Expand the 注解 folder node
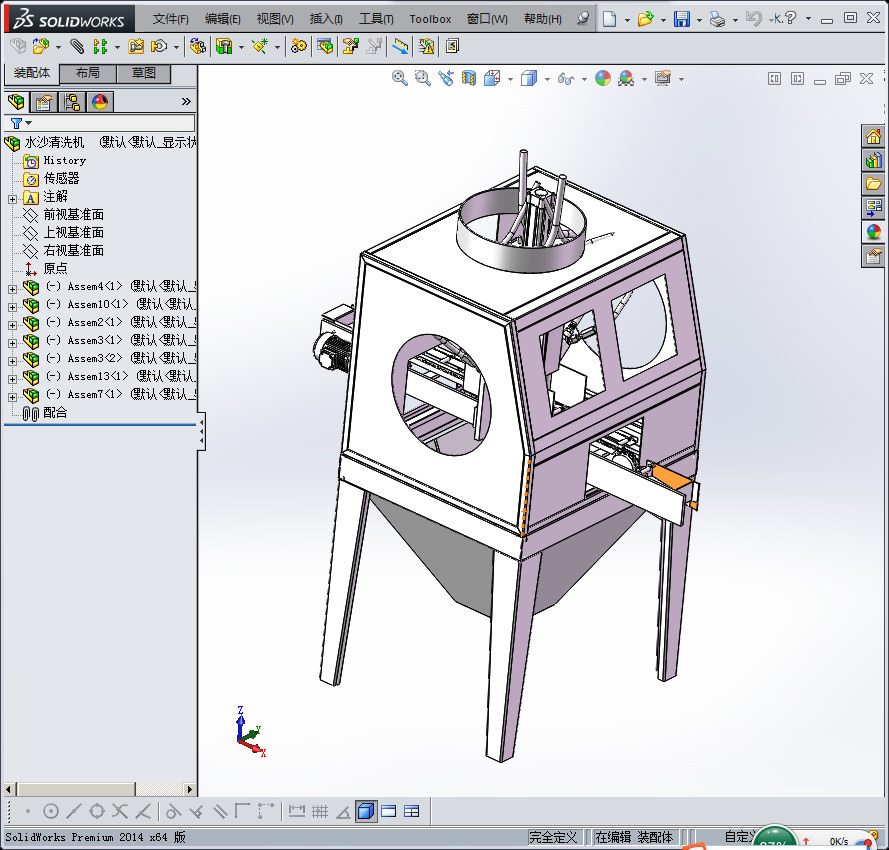The height and width of the screenshot is (850, 889). 12,199
